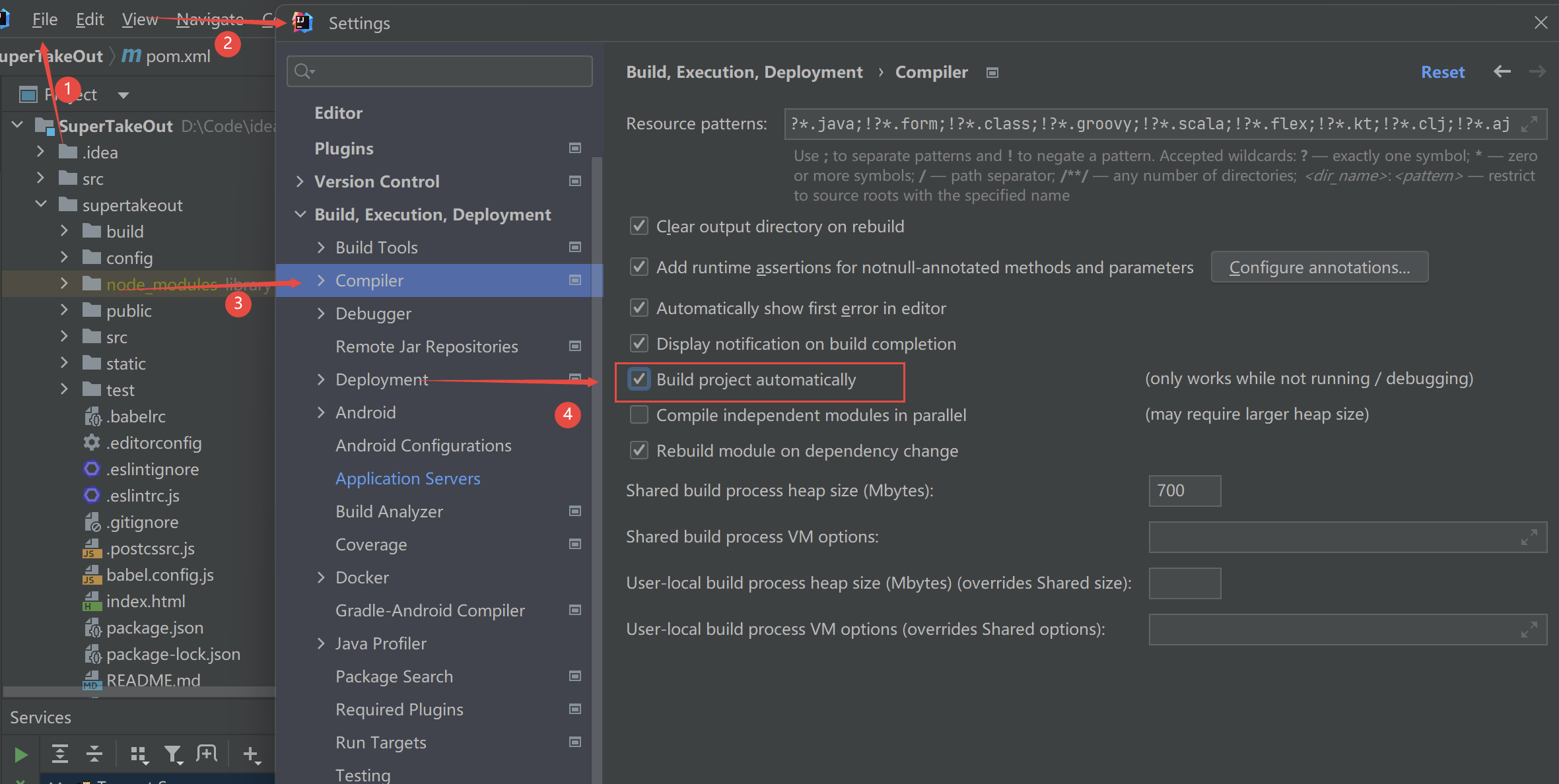Click the Shared heap size input field
Viewport: 1559px width, 784px height.
[1185, 490]
